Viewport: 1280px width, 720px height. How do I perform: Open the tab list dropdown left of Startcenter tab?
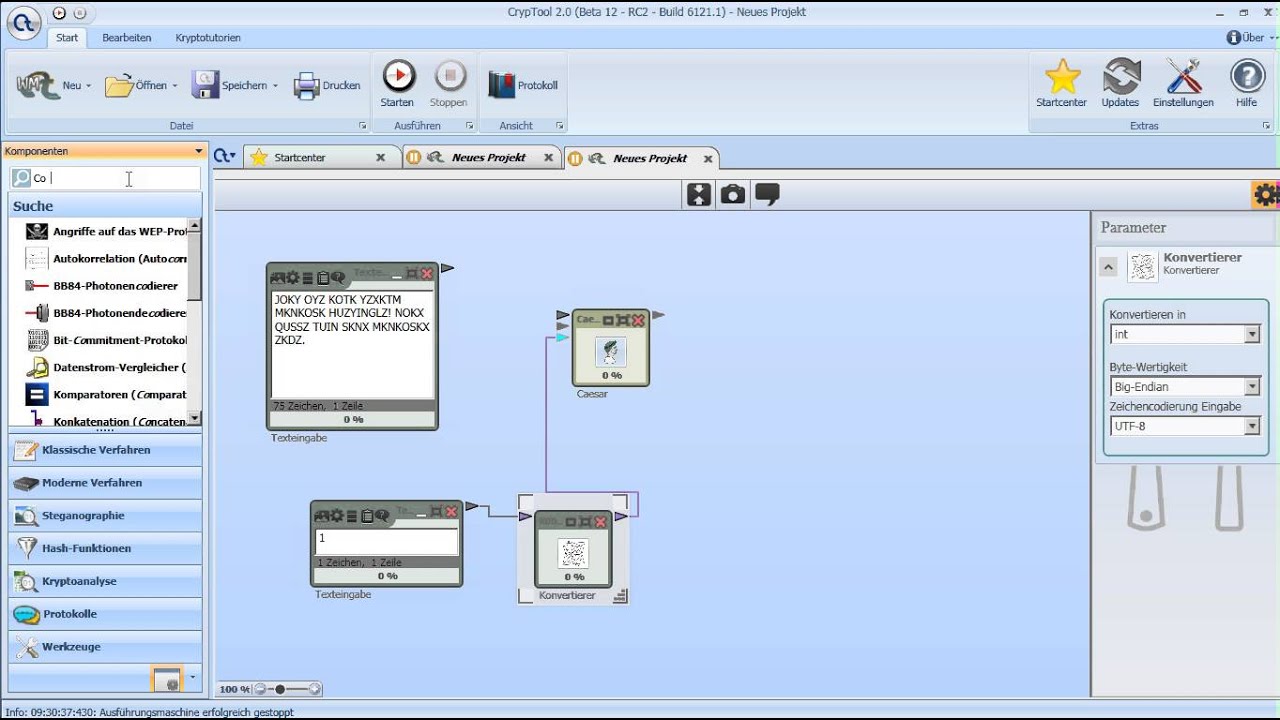(x=225, y=156)
